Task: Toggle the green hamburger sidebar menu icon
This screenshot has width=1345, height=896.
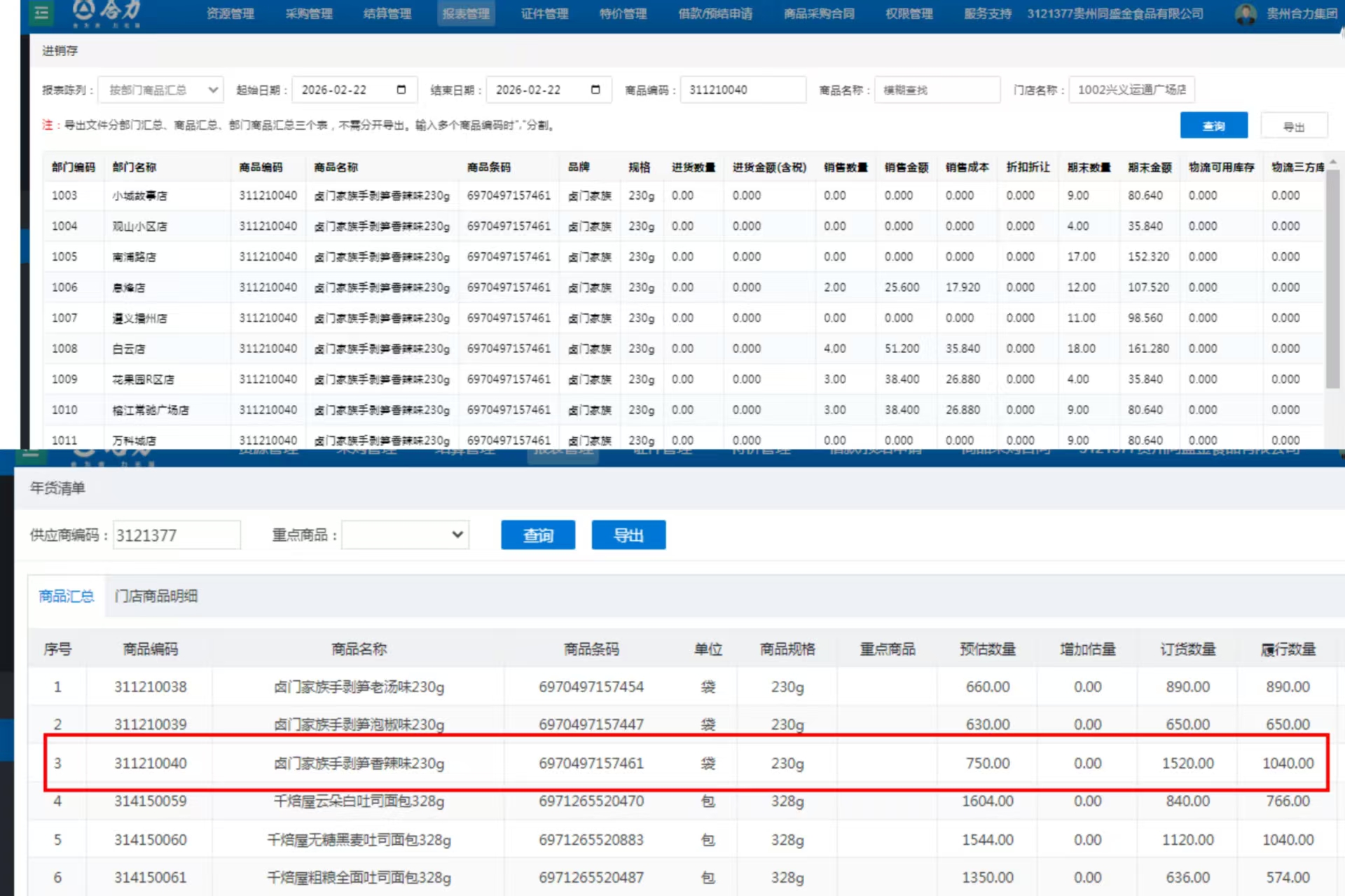Action: 41,13
